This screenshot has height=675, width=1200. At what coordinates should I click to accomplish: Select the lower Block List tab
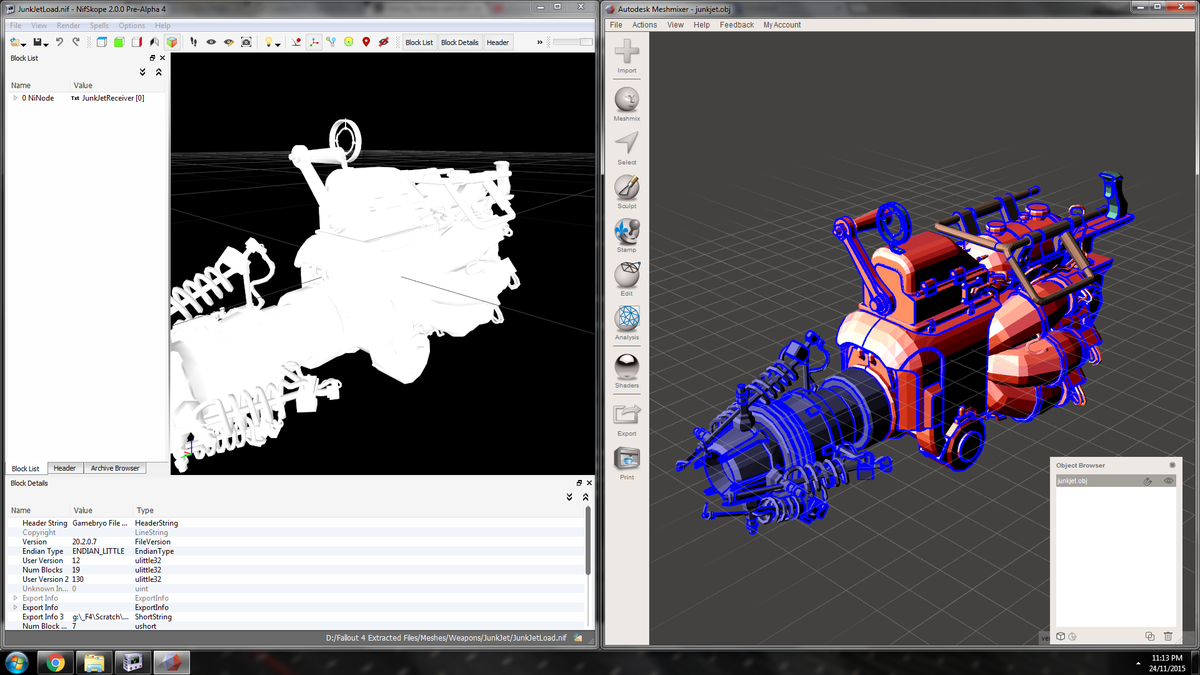25,468
